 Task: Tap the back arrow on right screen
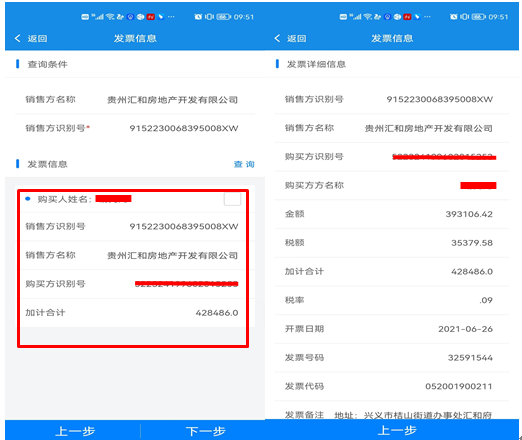(x=277, y=38)
